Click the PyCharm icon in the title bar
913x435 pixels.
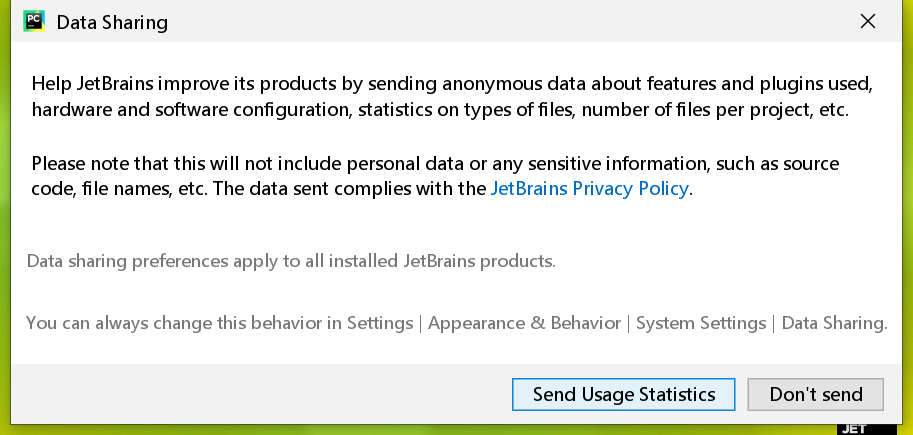click(x=34, y=21)
